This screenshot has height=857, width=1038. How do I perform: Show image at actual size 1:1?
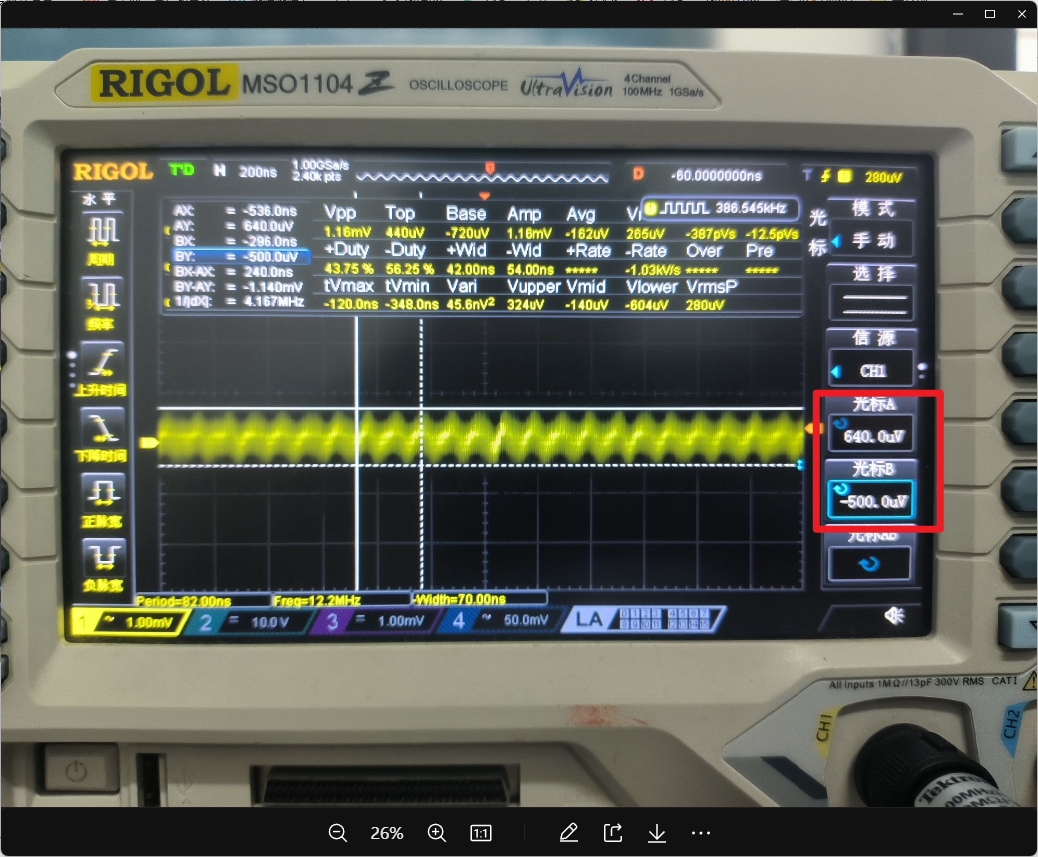pos(481,833)
